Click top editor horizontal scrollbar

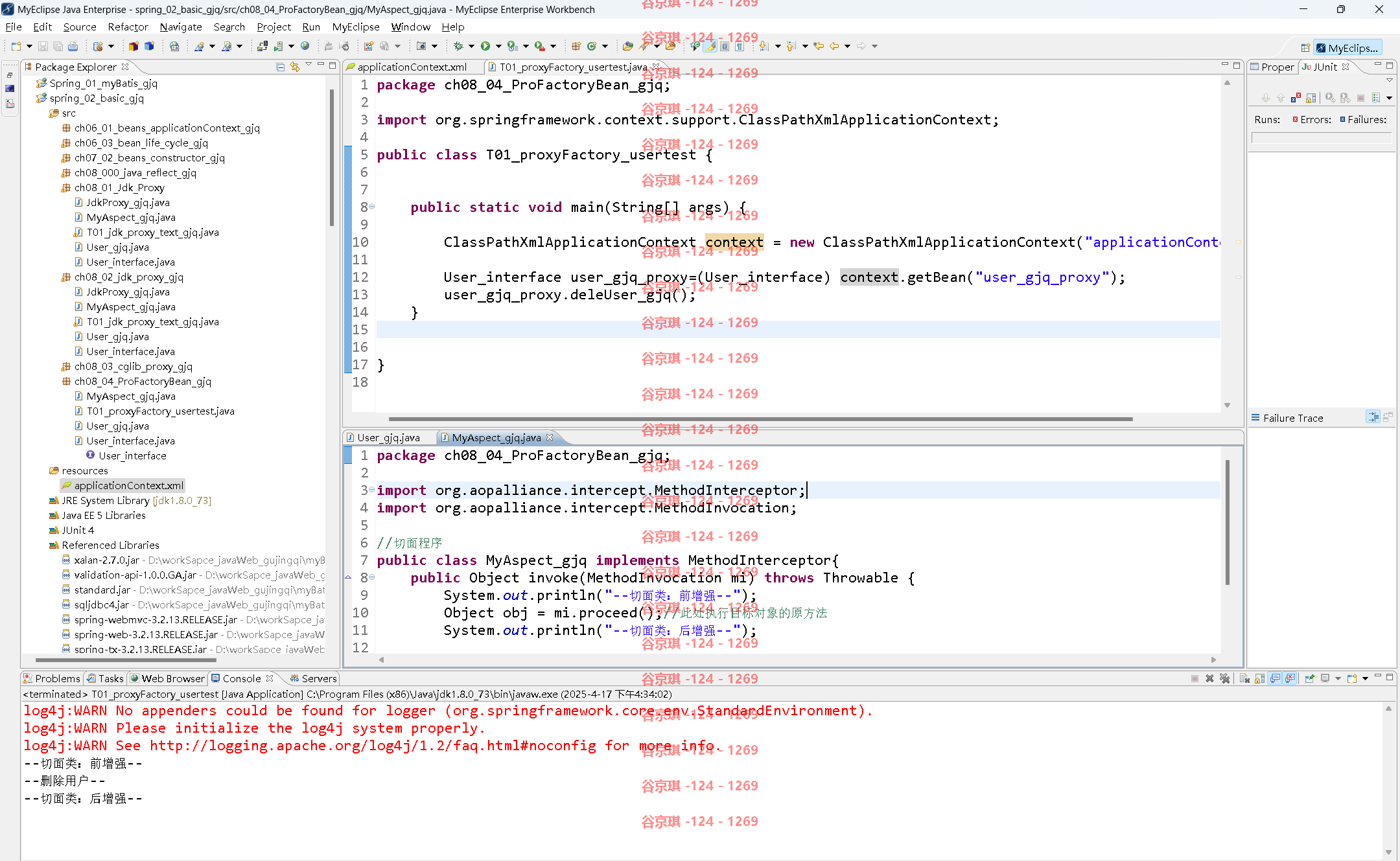pos(760,419)
